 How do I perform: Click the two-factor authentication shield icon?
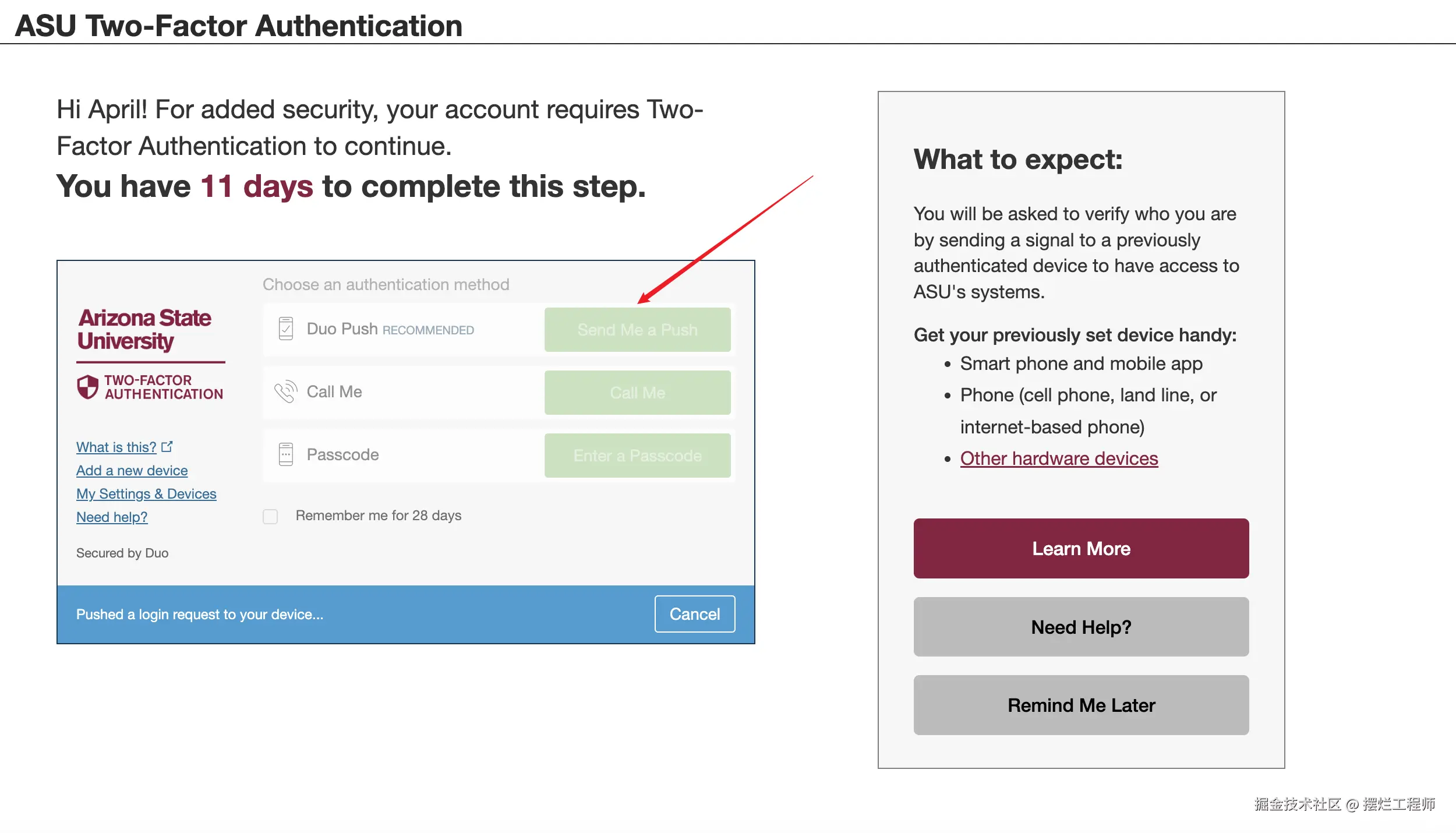coord(88,387)
